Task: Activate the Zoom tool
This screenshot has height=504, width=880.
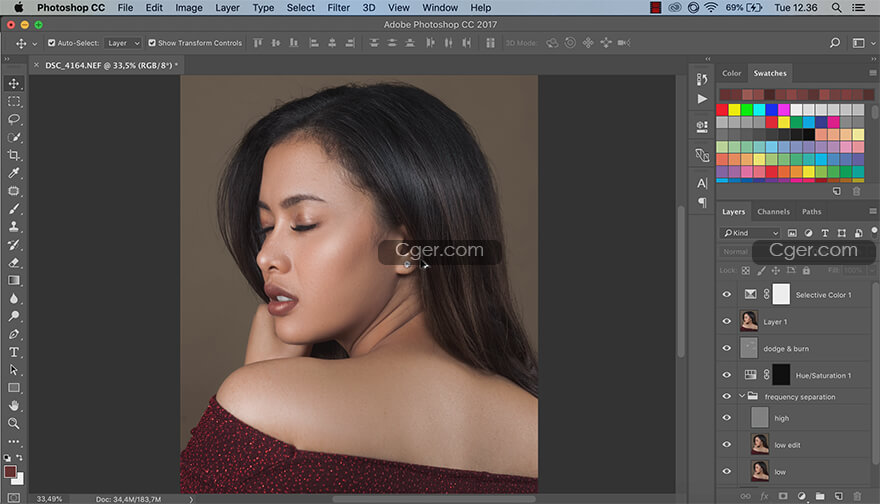Action: 14,424
